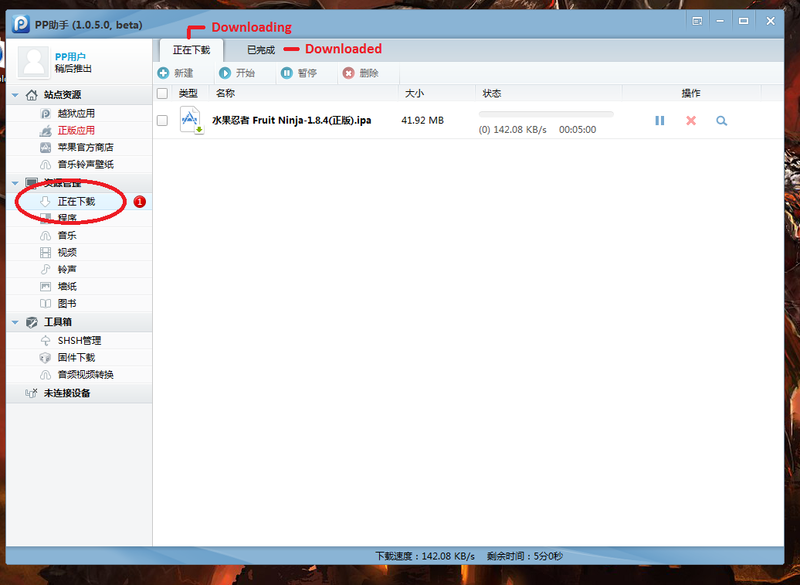Click the download speed text in the status bar

pos(425,556)
